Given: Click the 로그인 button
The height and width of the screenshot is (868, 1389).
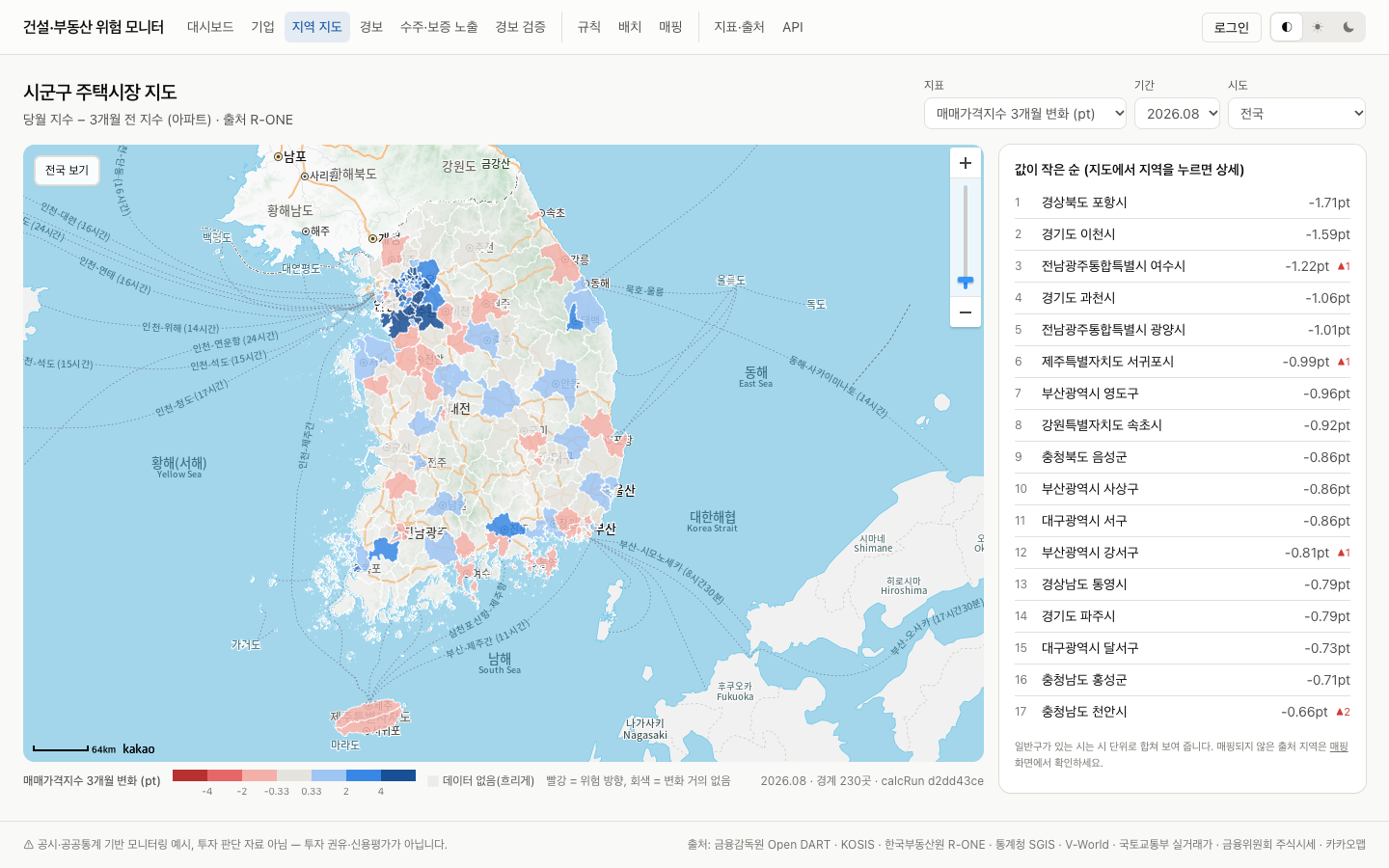Looking at the screenshot, I should click(x=1232, y=27).
